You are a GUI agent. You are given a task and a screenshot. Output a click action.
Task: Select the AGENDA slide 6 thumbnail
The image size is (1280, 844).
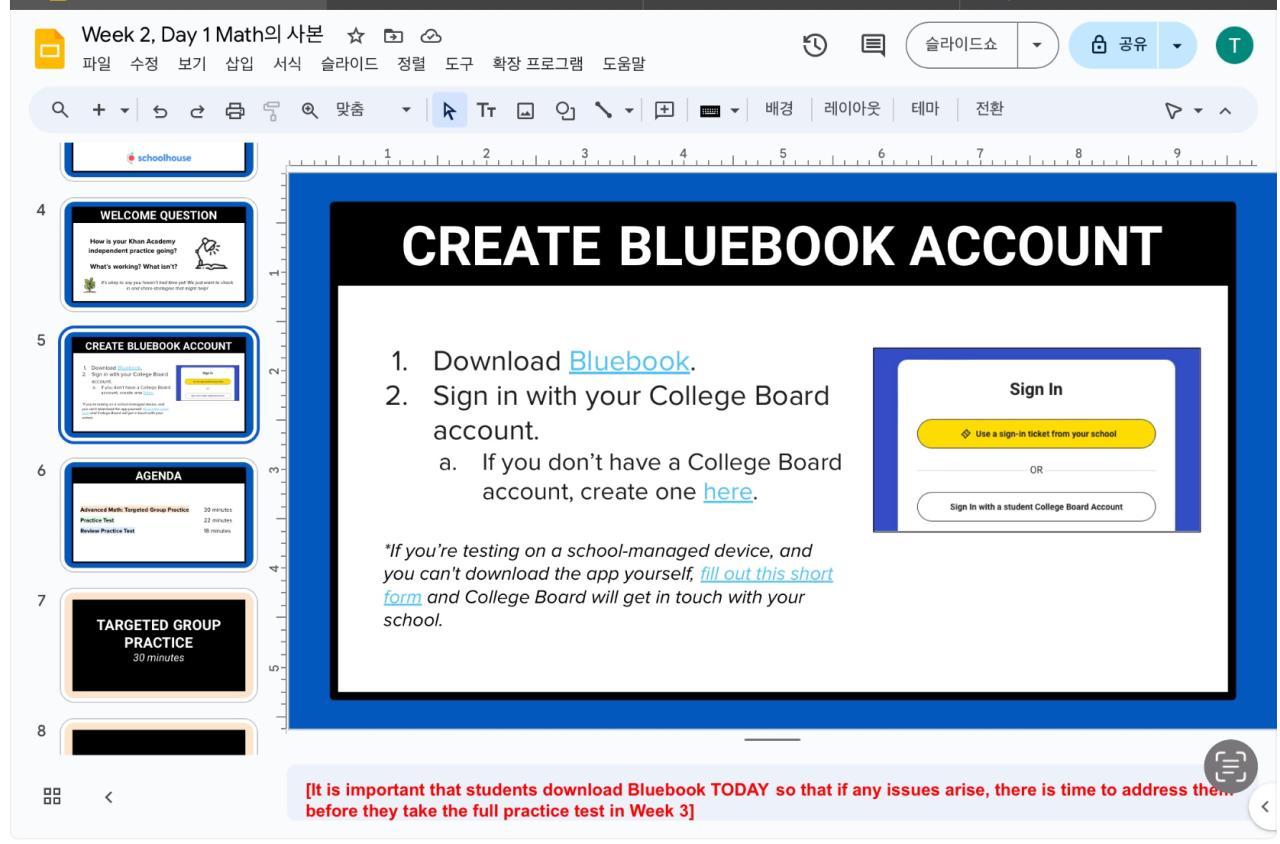click(157, 515)
